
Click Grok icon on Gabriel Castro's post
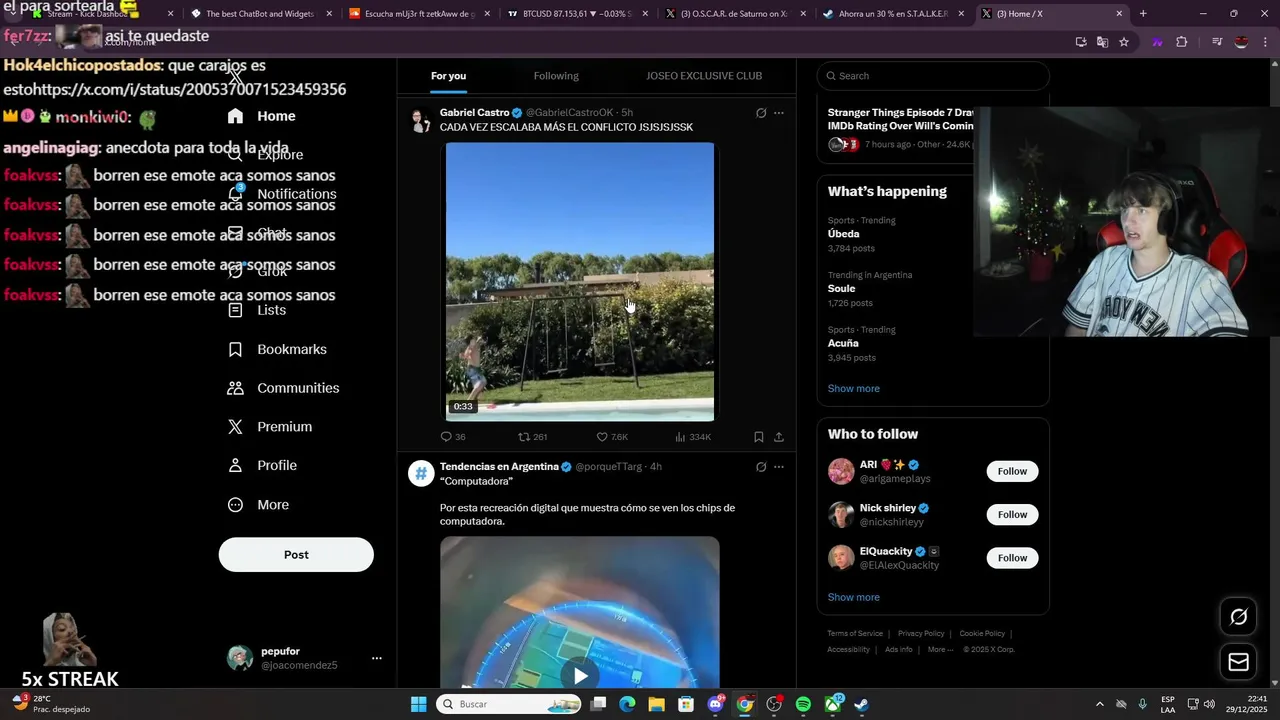point(761,113)
